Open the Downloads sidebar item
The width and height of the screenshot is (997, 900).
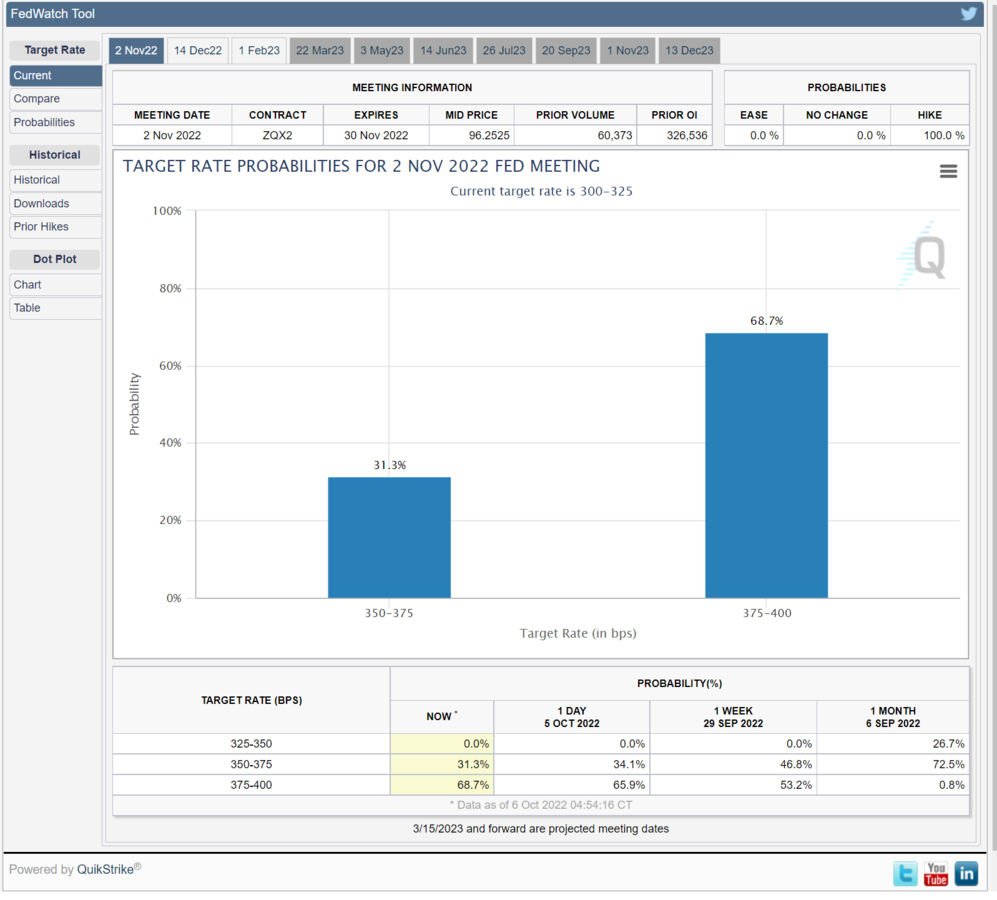pyautogui.click(x=41, y=203)
